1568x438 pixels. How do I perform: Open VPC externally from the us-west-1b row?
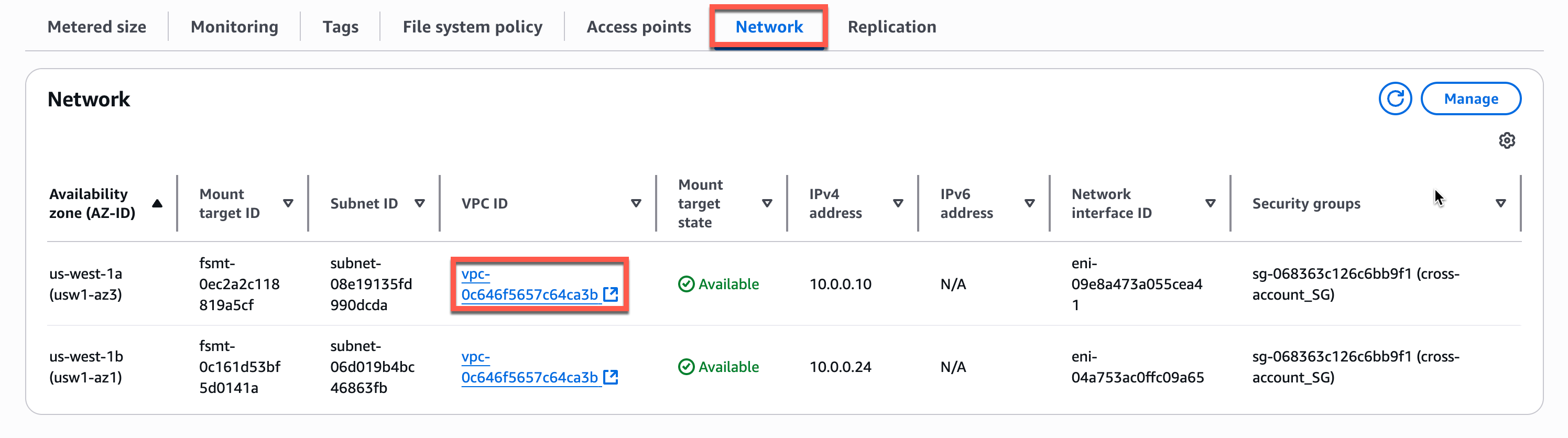tap(611, 377)
